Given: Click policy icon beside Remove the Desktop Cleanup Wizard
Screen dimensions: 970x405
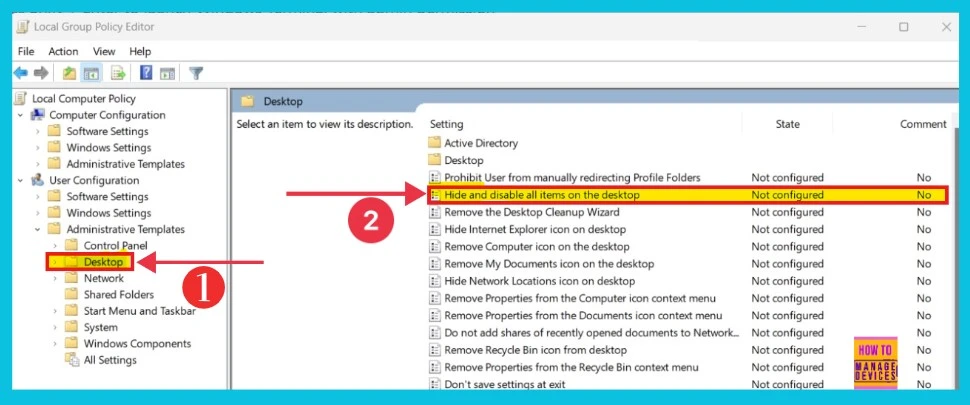Looking at the screenshot, I should [436, 212].
